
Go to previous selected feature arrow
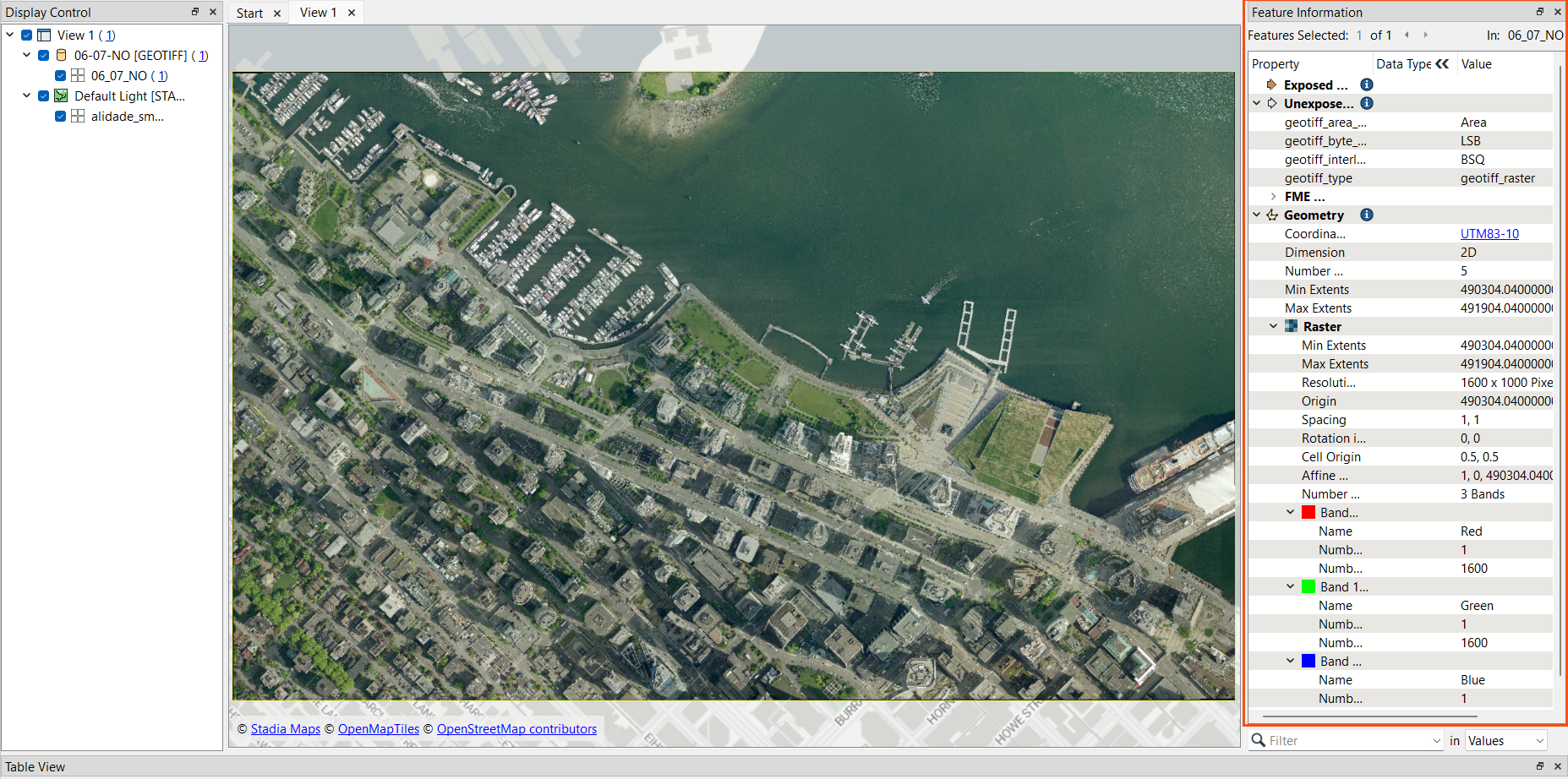tap(1407, 35)
